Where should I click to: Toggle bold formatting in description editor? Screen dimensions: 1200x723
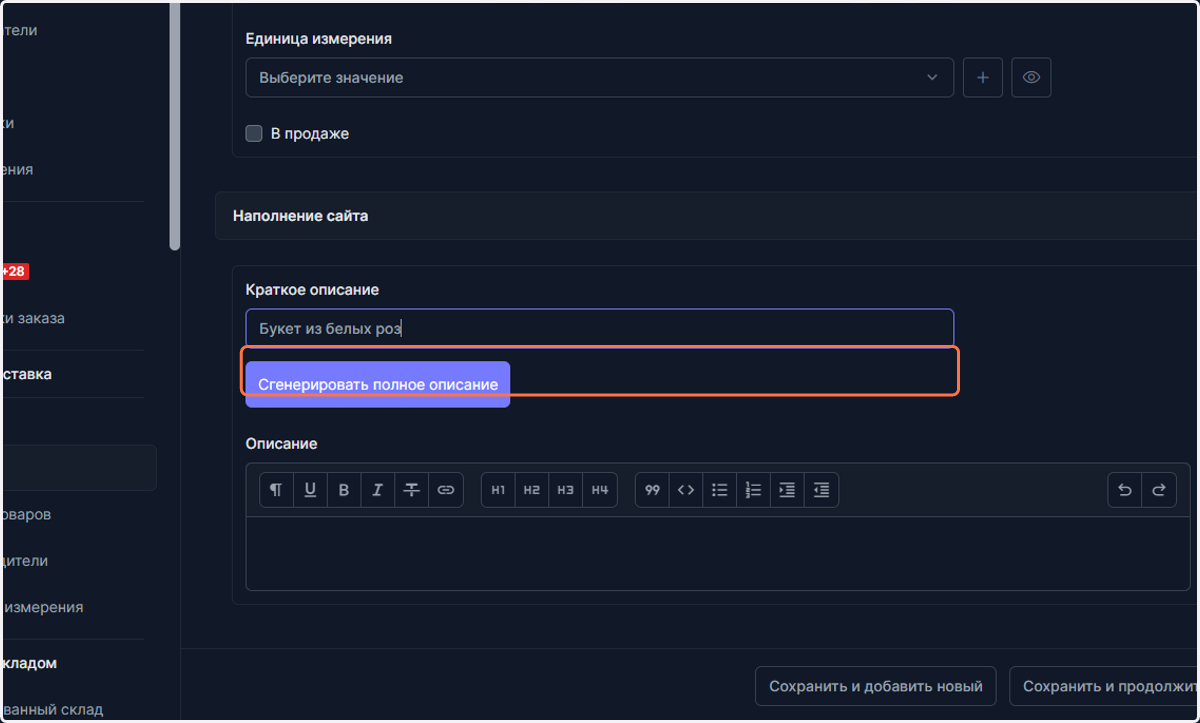[344, 490]
